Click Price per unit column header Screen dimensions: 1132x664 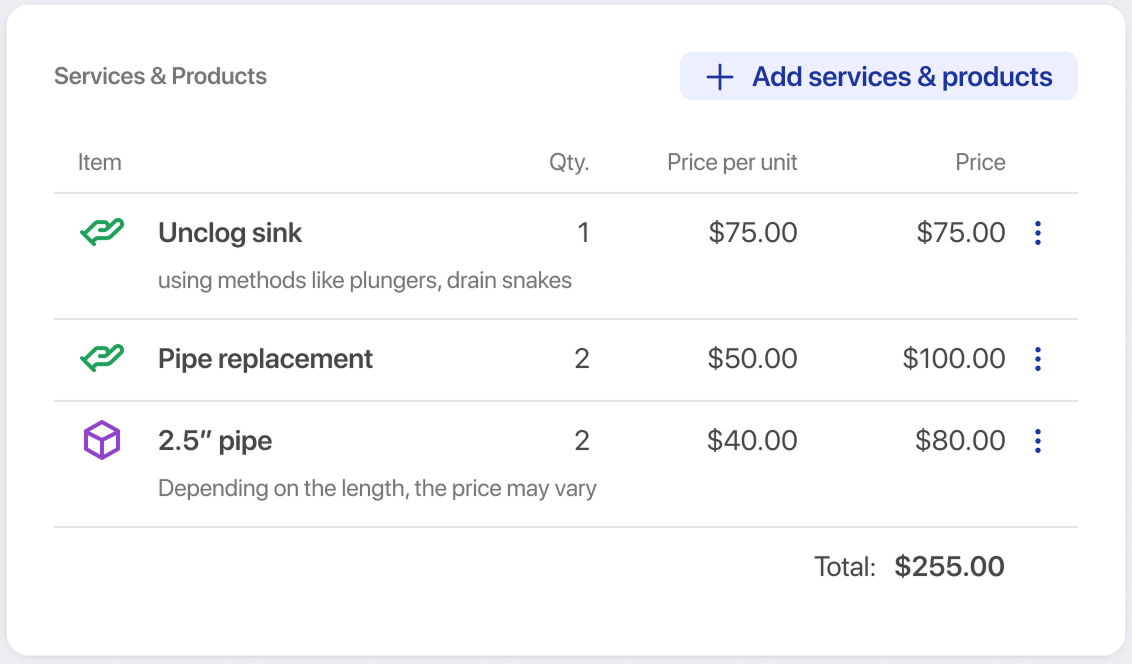click(732, 162)
